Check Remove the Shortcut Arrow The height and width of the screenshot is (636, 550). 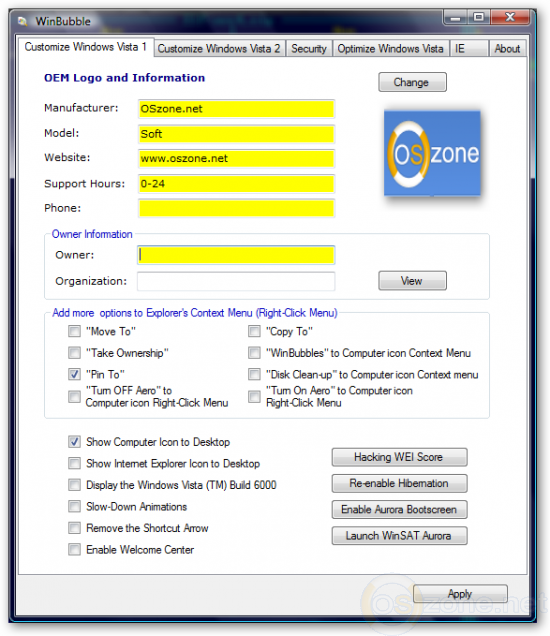click(x=74, y=528)
